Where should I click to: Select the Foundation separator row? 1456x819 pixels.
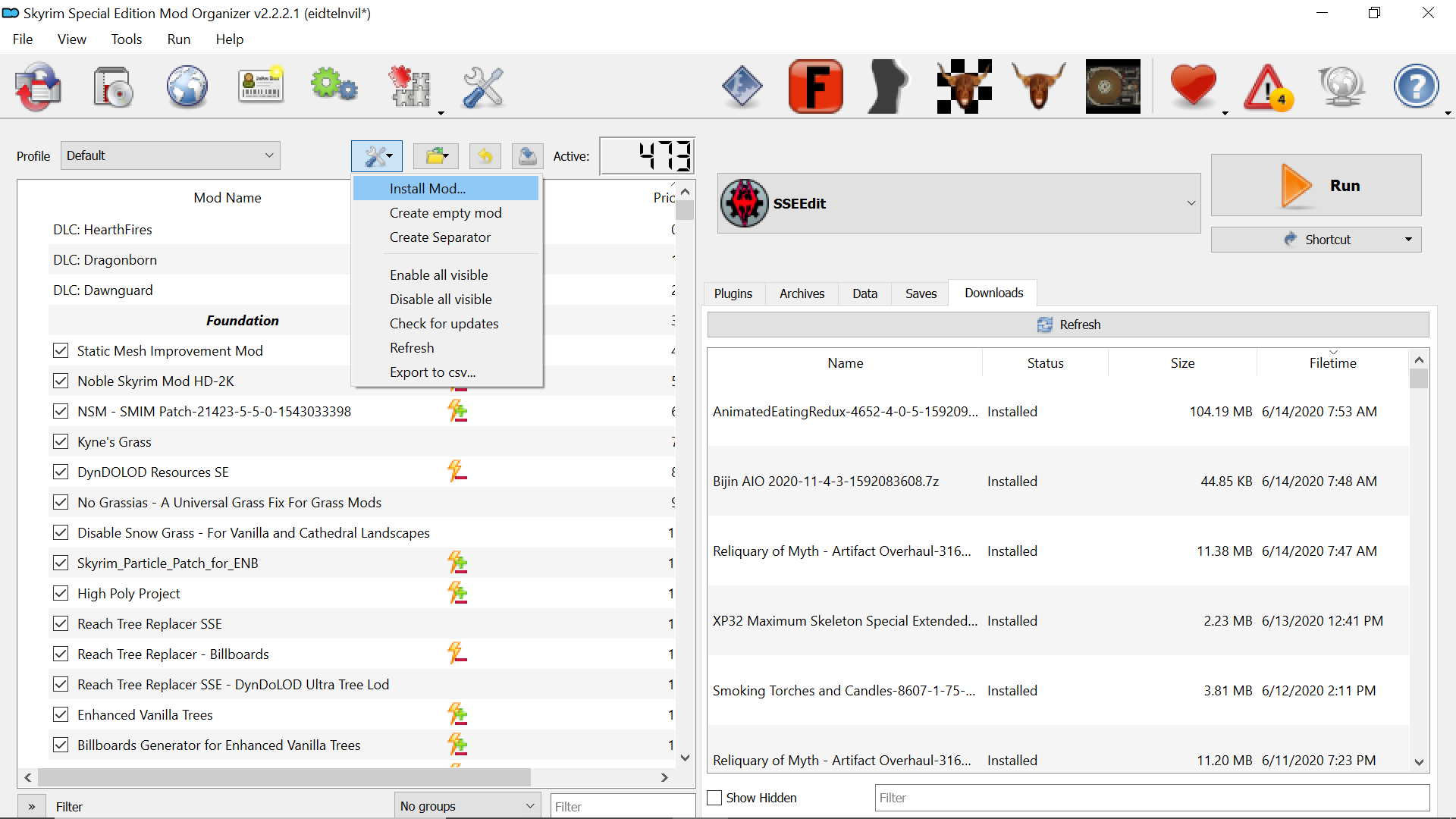click(243, 320)
